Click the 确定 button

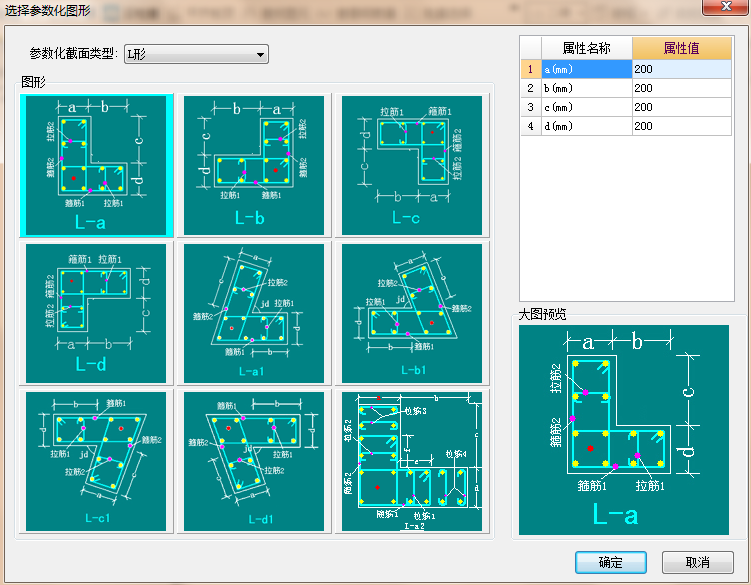pyautogui.click(x=611, y=562)
